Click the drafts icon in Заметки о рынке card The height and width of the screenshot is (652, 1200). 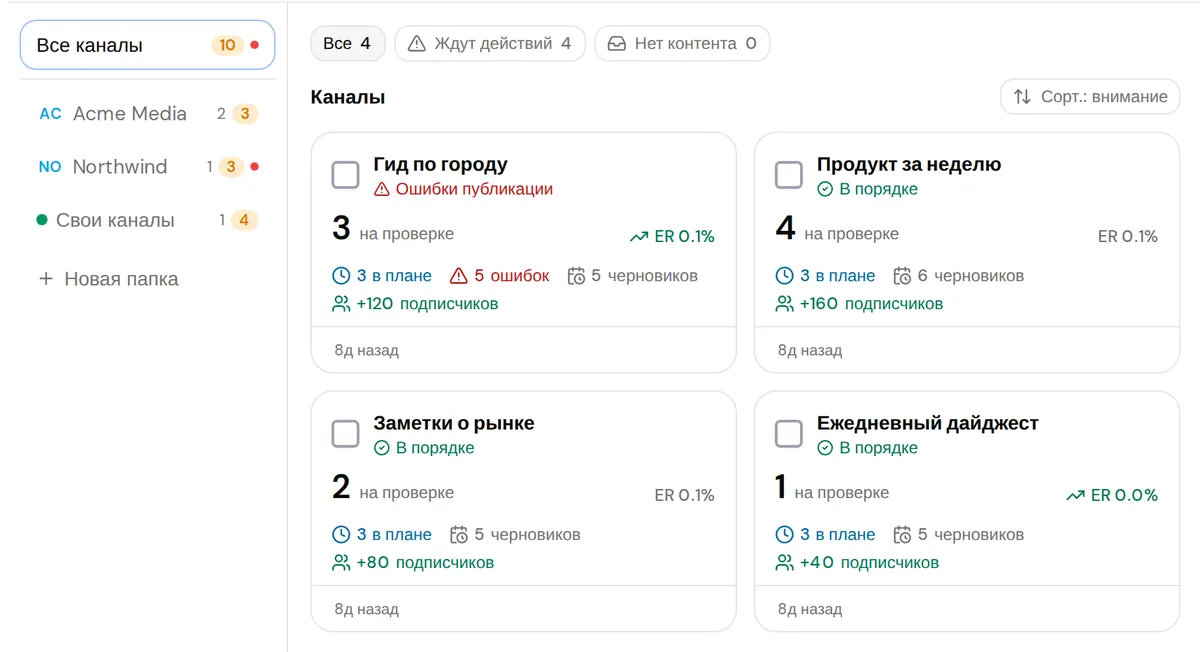459,535
